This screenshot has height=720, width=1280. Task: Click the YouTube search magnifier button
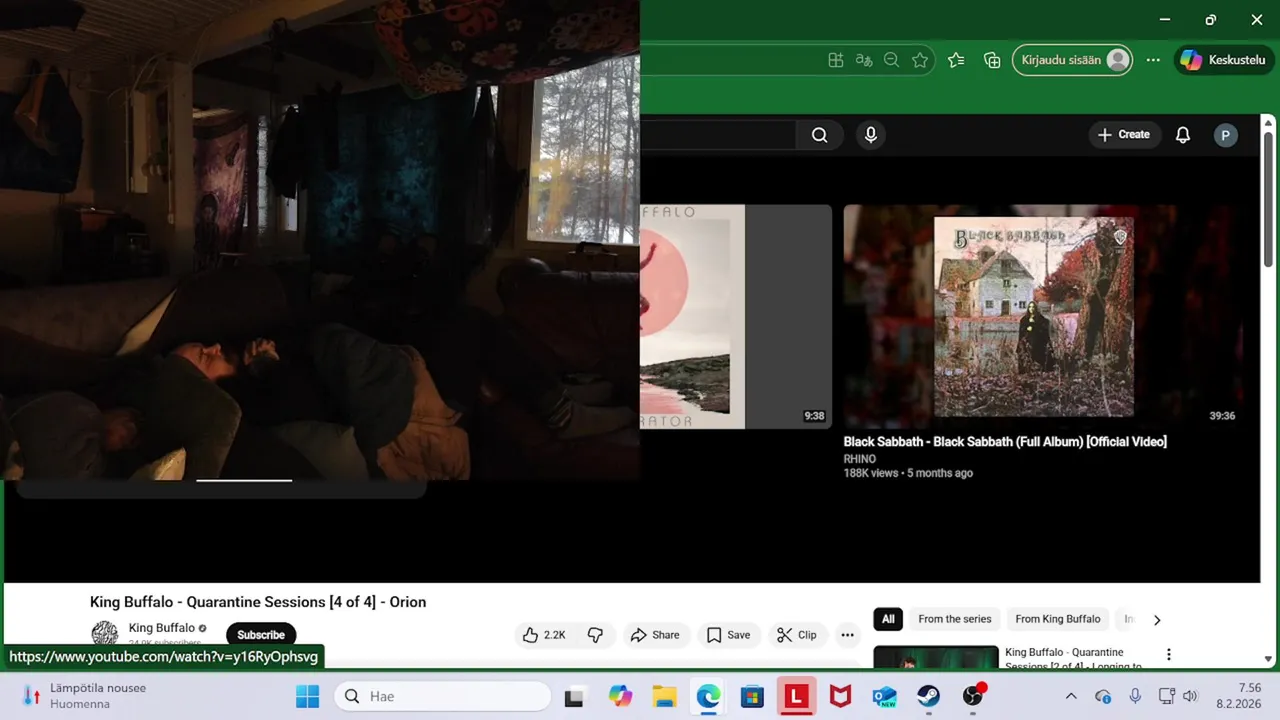click(x=819, y=135)
